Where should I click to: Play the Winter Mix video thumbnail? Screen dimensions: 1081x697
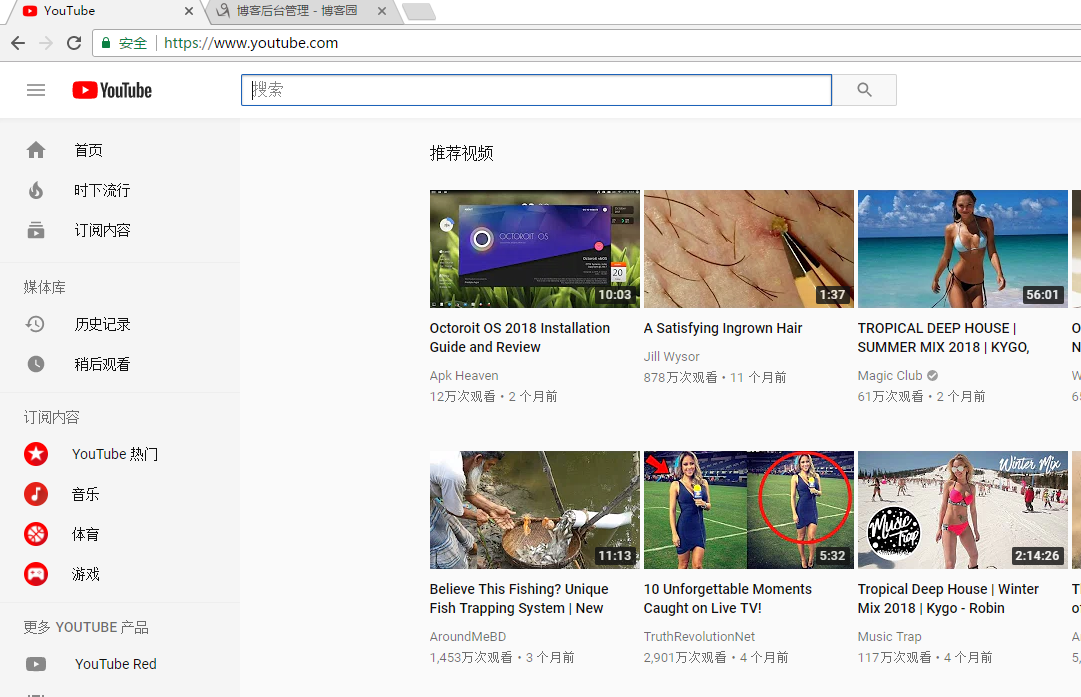[962, 510]
